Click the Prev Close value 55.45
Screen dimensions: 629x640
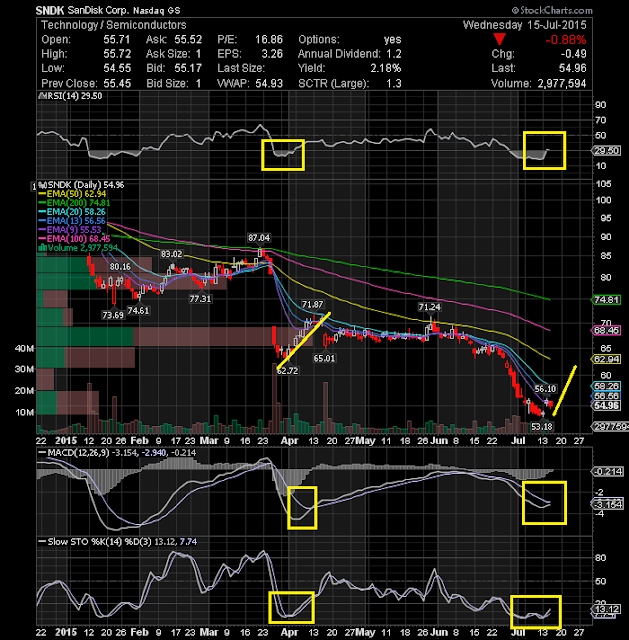[x=117, y=83]
